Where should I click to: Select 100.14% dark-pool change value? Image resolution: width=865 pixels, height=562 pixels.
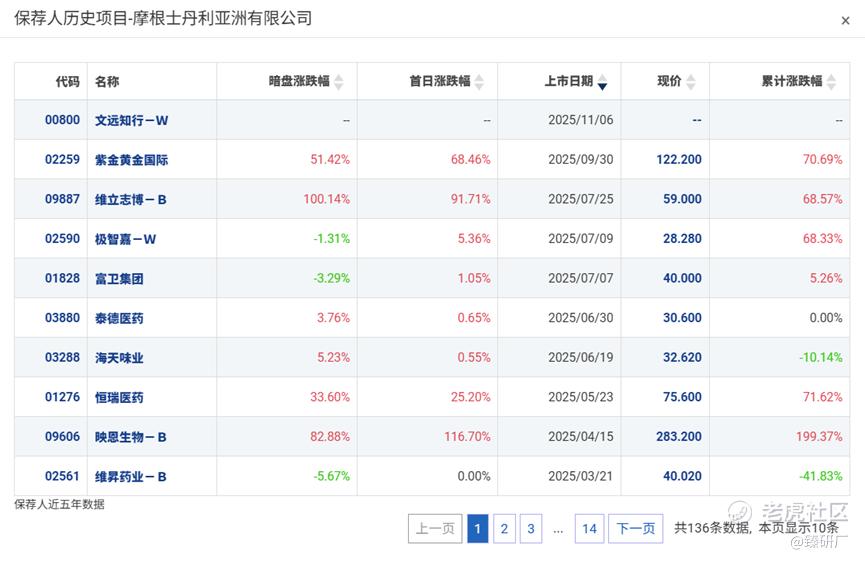coord(327,199)
